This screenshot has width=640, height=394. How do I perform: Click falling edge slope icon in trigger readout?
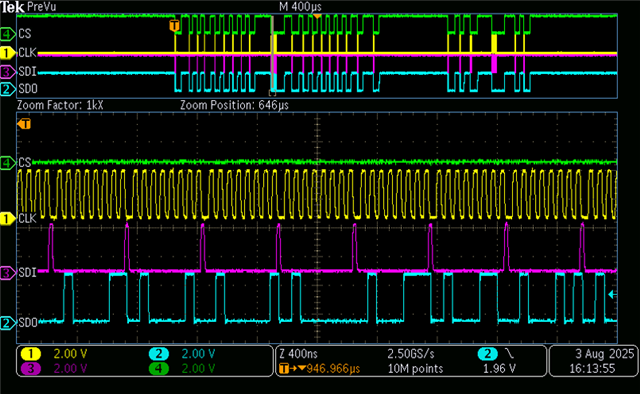point(509,354)
